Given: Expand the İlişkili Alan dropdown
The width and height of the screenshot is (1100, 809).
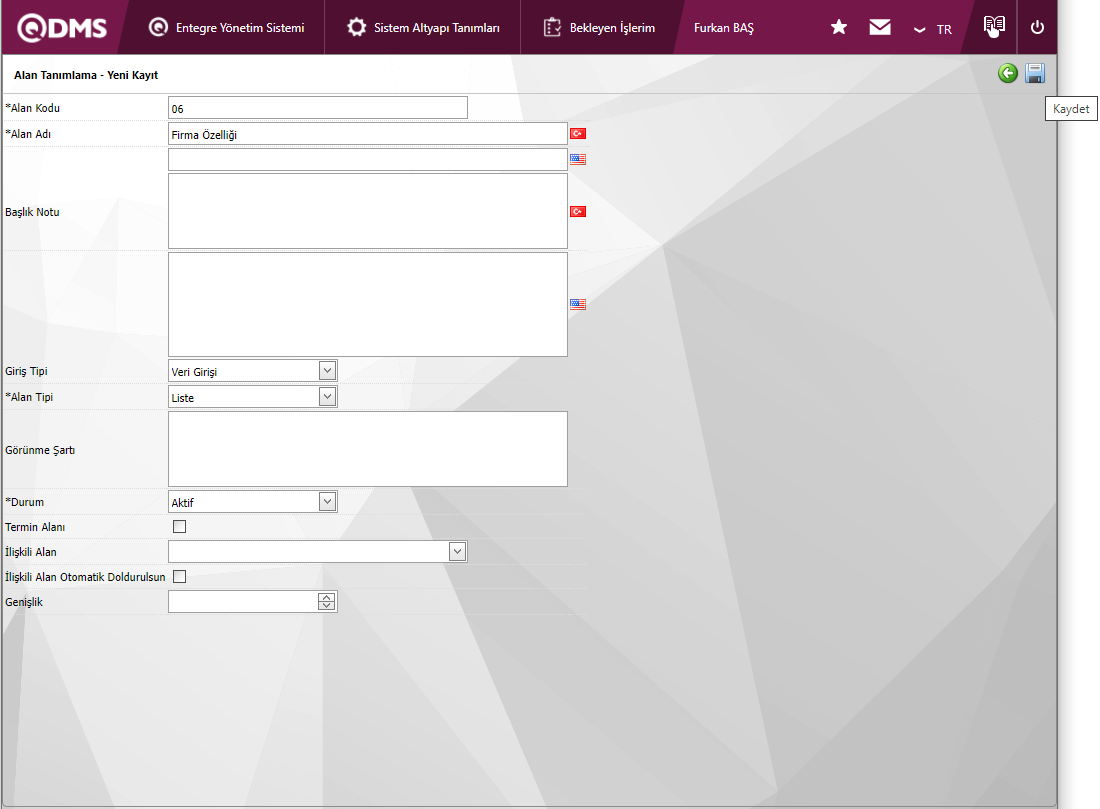Looking at the screenshot, I should coord(457,551).
